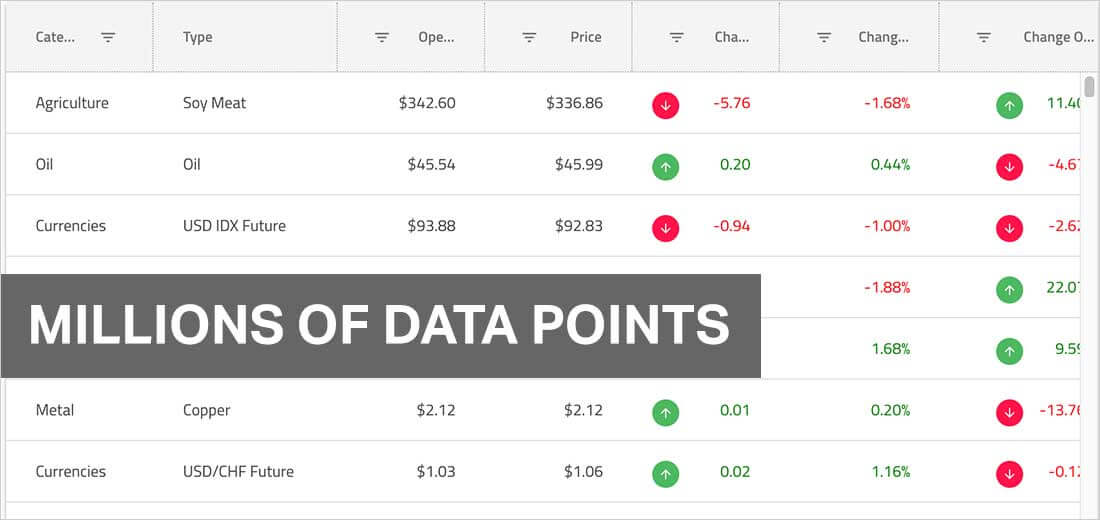Select the Soy Meat cell
This screenshot has width=1100, height=520.
[x=214, y=103]
